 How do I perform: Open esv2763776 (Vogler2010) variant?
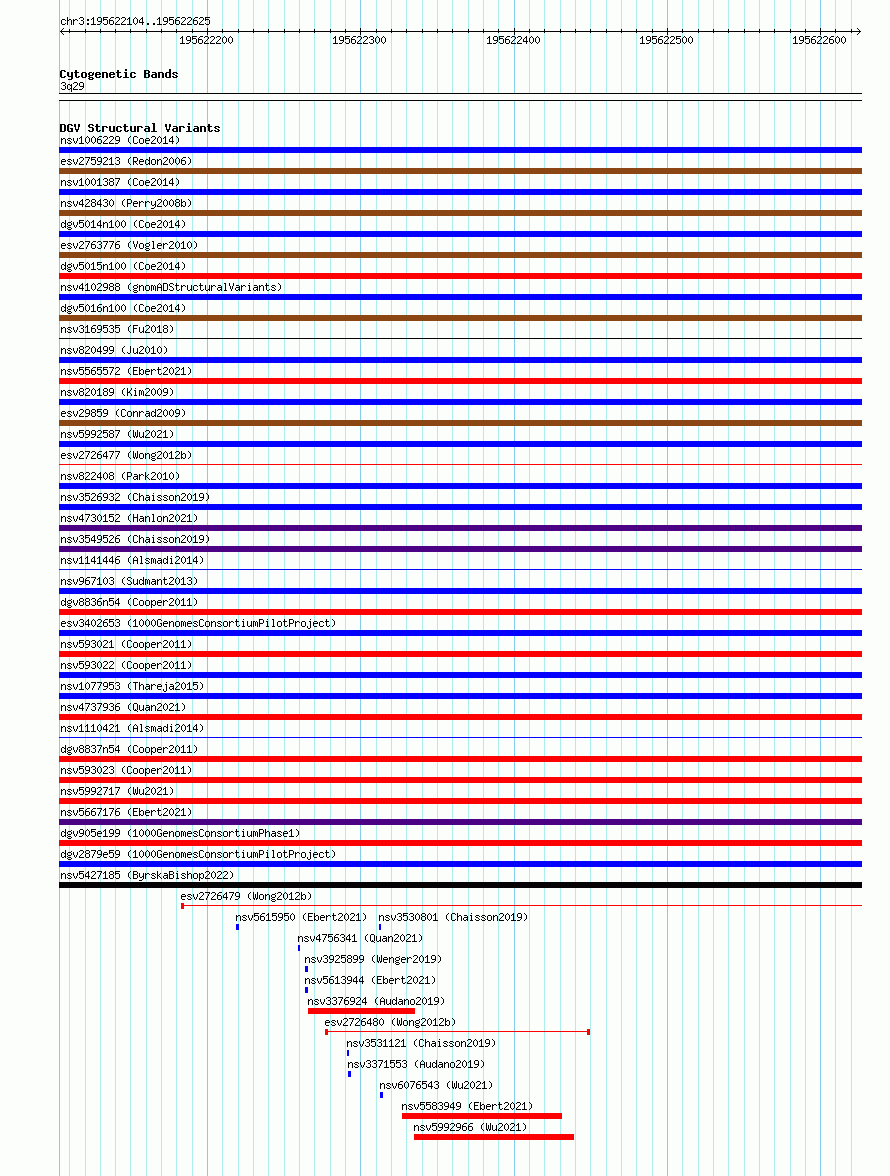(x=129, y=245)
